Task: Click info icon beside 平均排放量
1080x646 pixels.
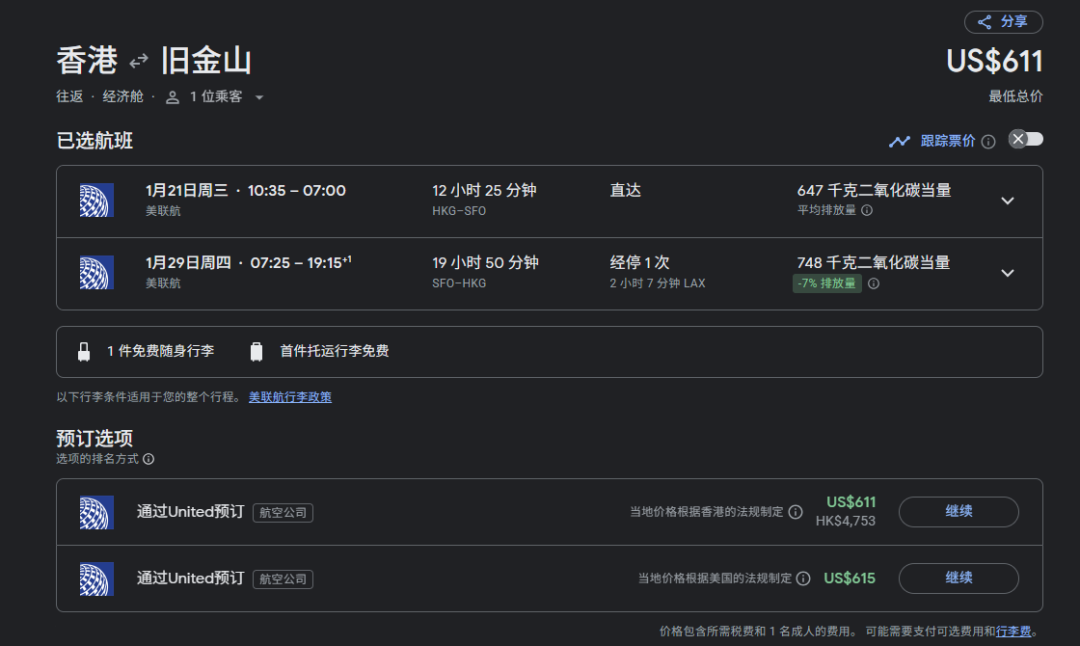Action: point(867,210)
